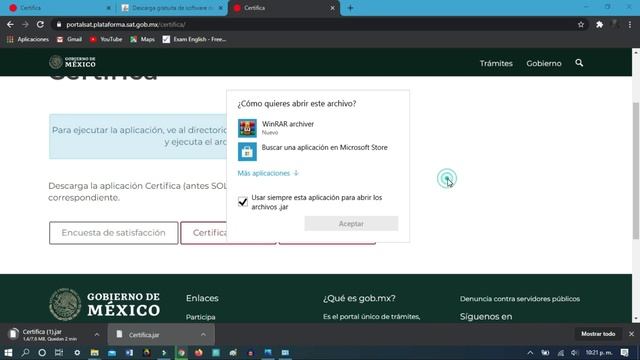
Task: Uncheck 'Usar siempre esta aplicación' checkbox
Action: coord(243,202)
